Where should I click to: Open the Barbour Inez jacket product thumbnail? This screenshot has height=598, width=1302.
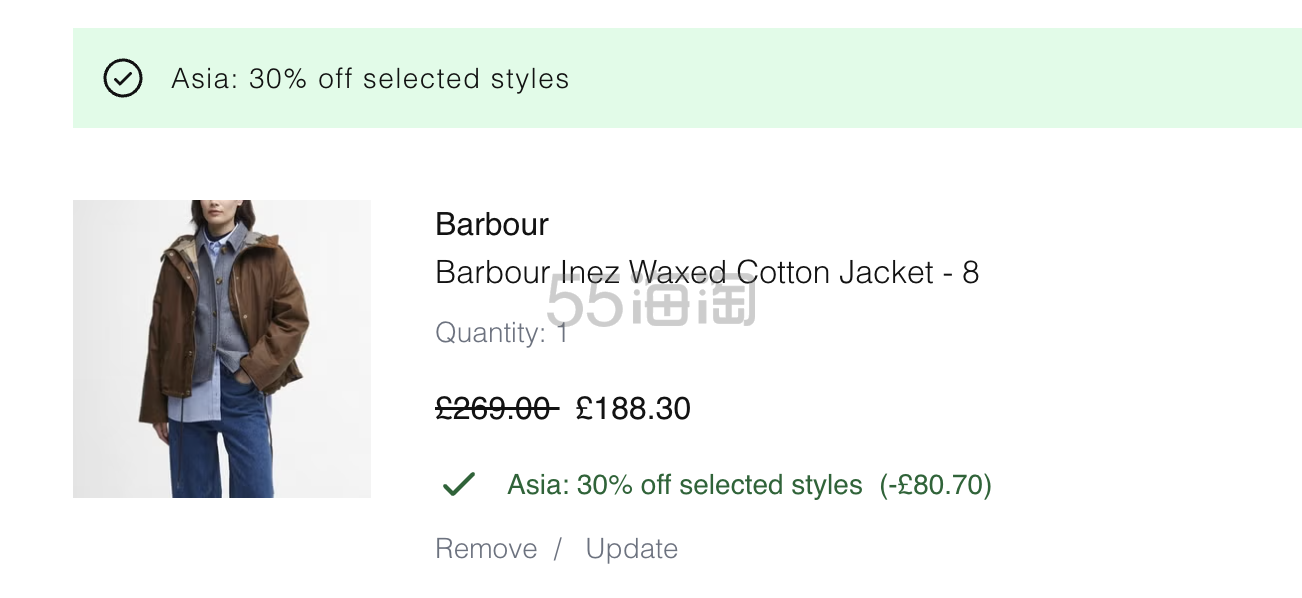coord(222,349)
